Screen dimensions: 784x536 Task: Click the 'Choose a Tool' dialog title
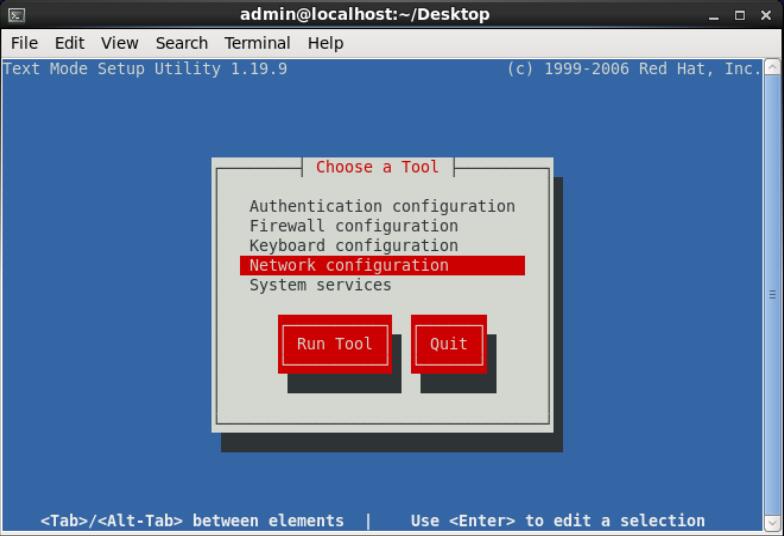tap(378, 166)
